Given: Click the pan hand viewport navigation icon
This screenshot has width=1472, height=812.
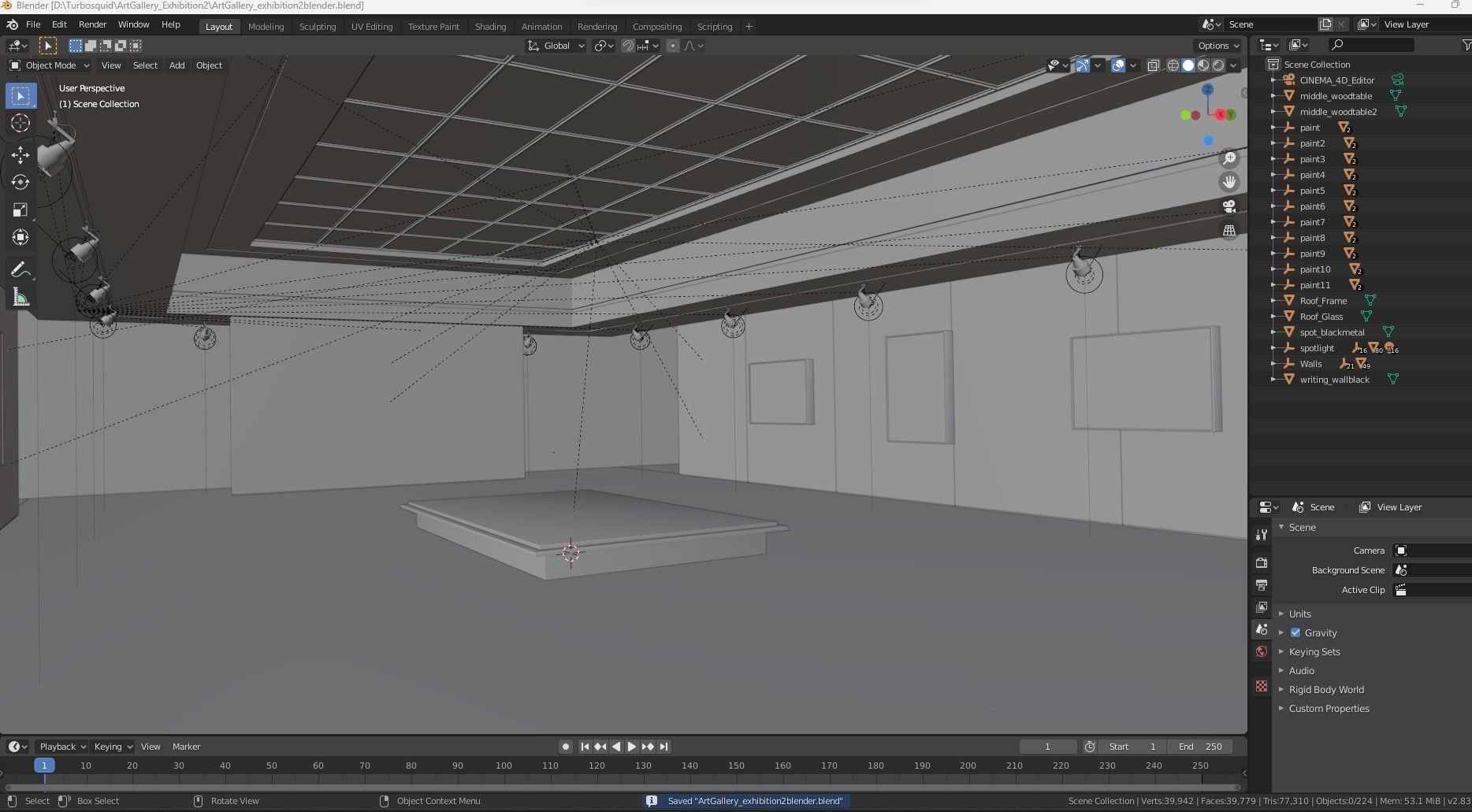Looking at the screenshot, I should click(x=1229, y=182).
